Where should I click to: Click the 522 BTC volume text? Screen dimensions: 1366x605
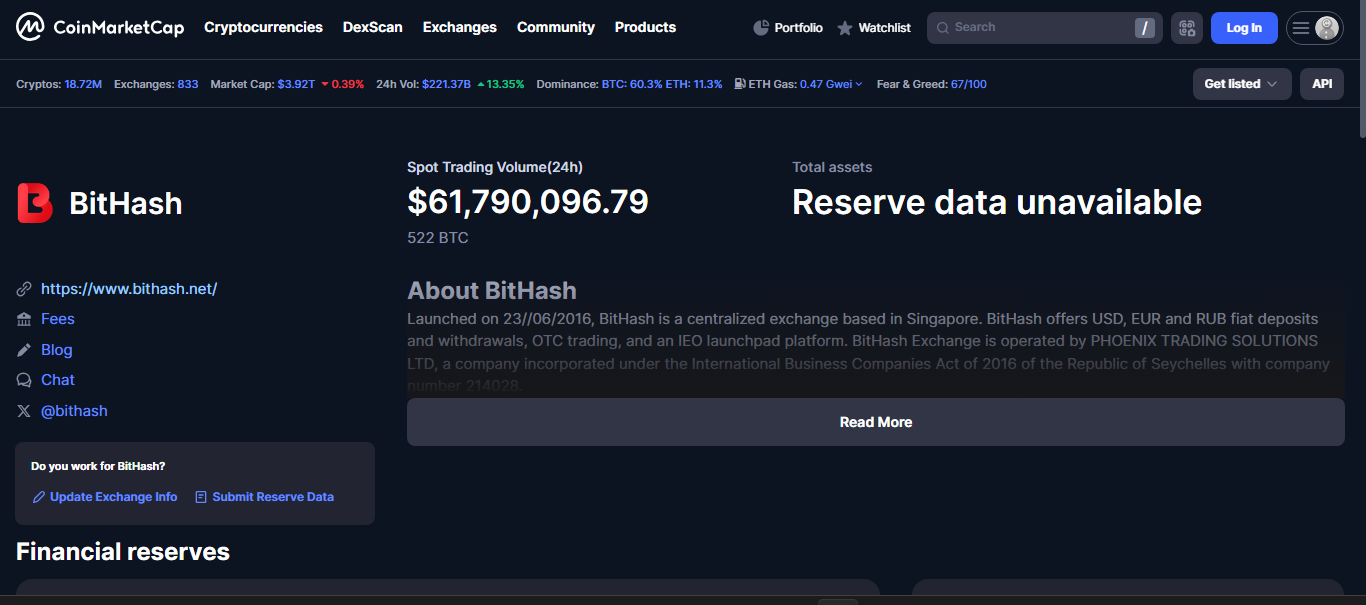[438, 238]
